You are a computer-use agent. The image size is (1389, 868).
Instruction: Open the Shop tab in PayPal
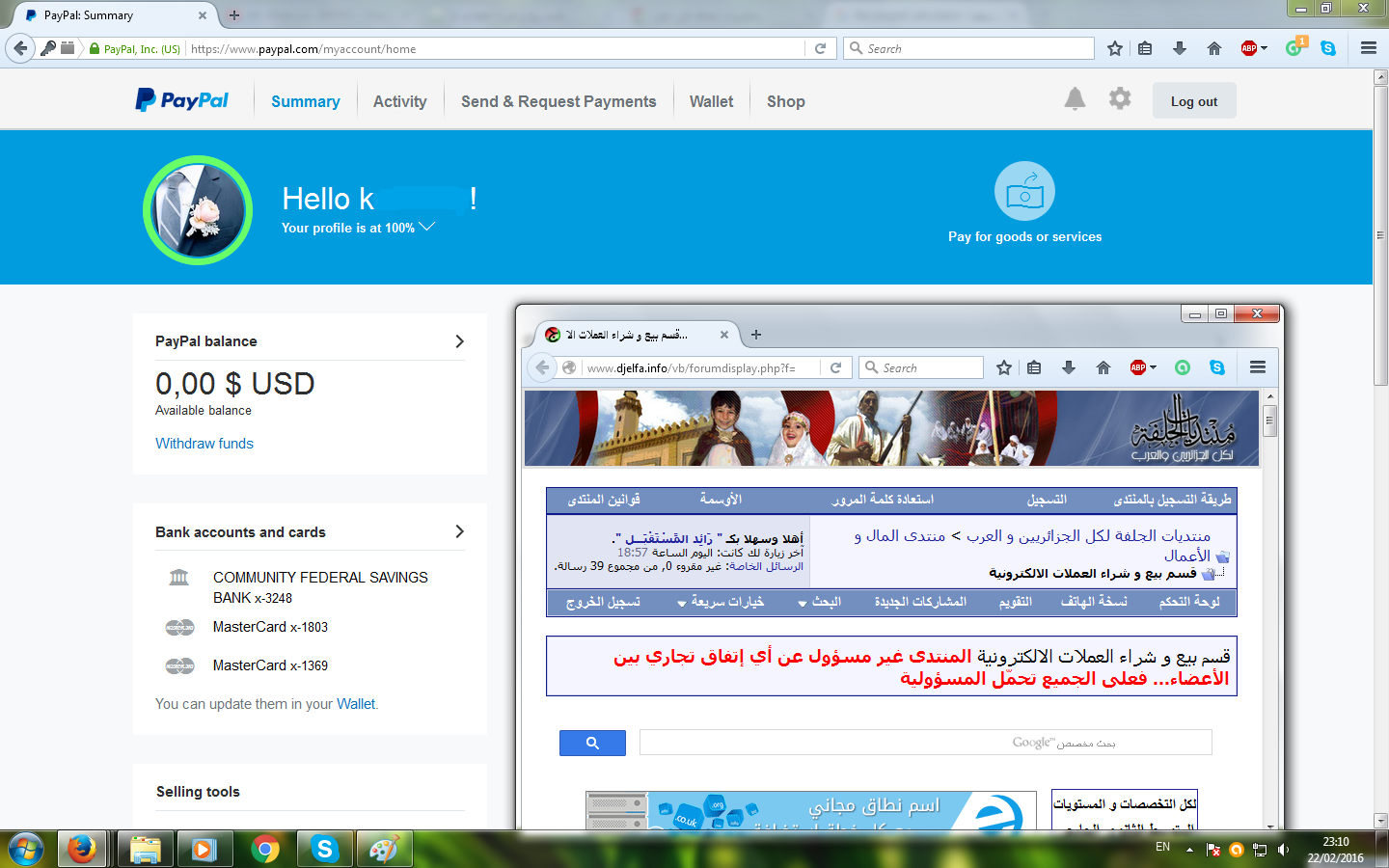click(785, 101)
